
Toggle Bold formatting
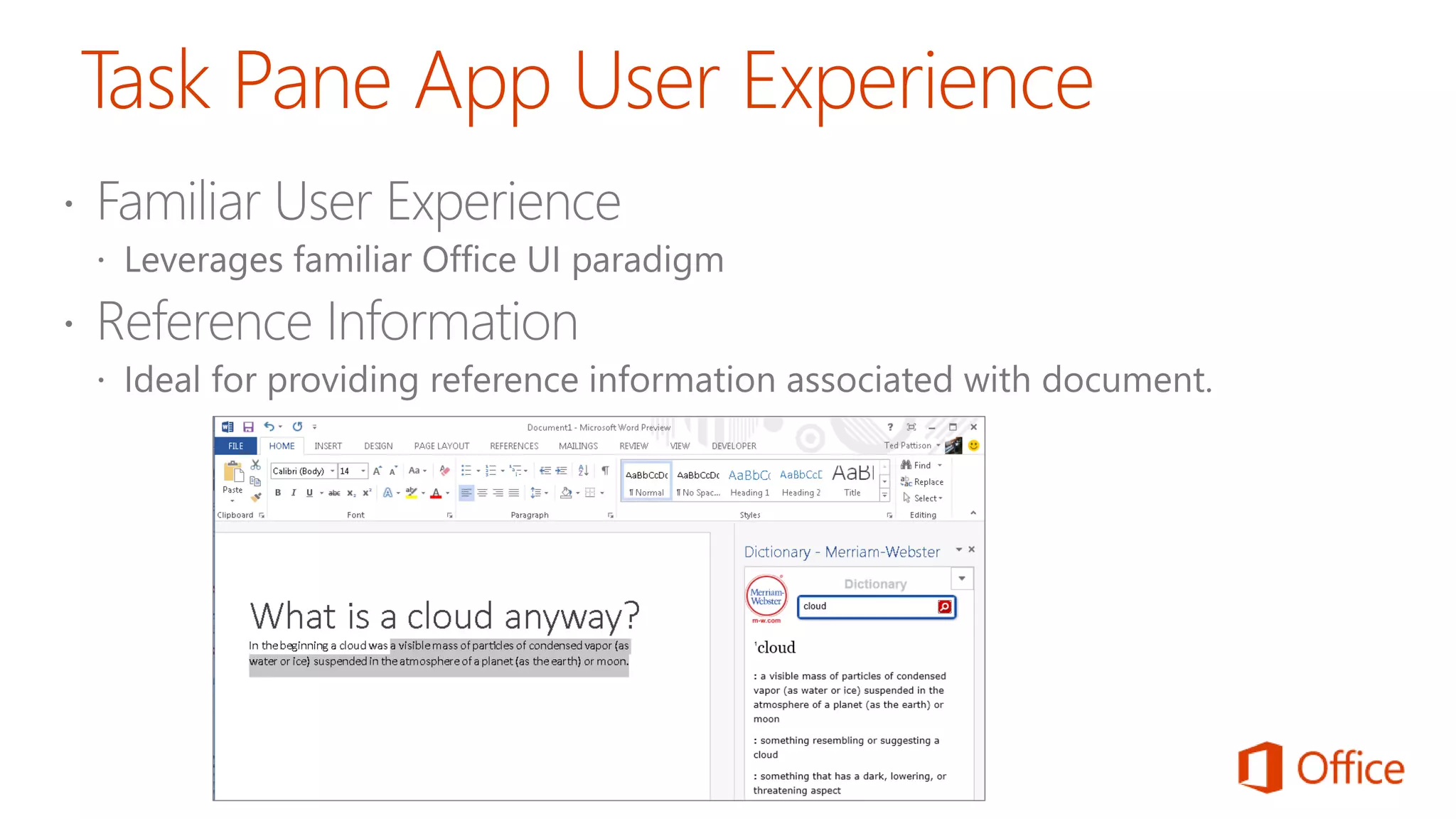pyautogui.click(x=278, y=493)
